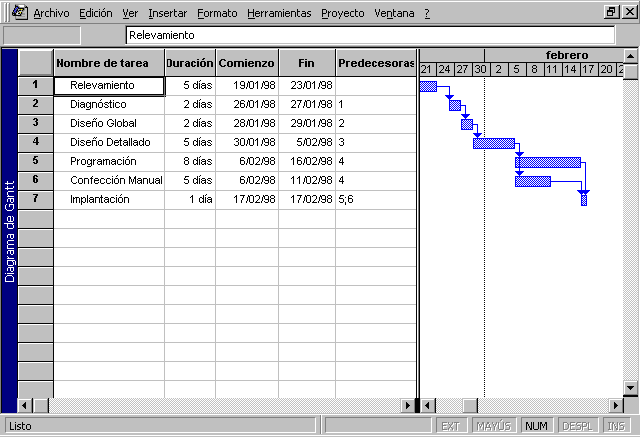Click the Confección Manual Gantt bar

click(x=533, y=181)
